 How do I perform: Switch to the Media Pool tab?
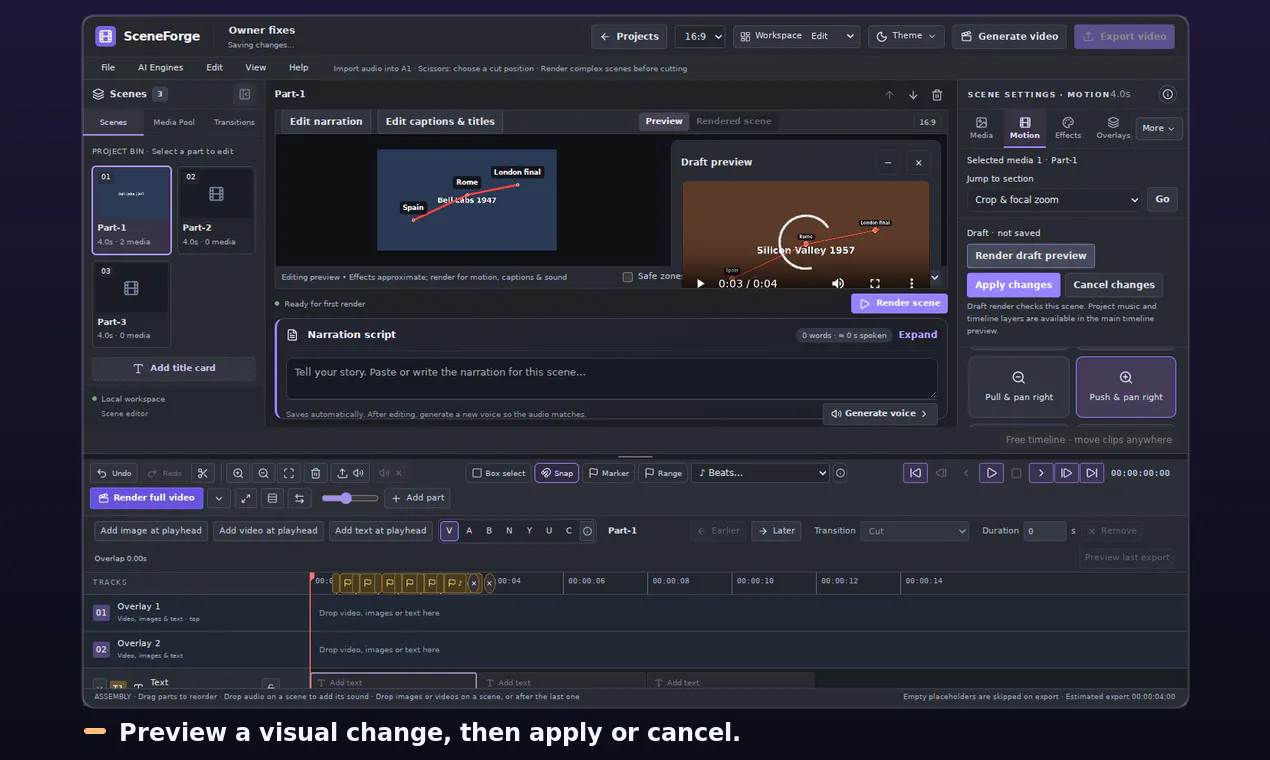click(174, 122)
